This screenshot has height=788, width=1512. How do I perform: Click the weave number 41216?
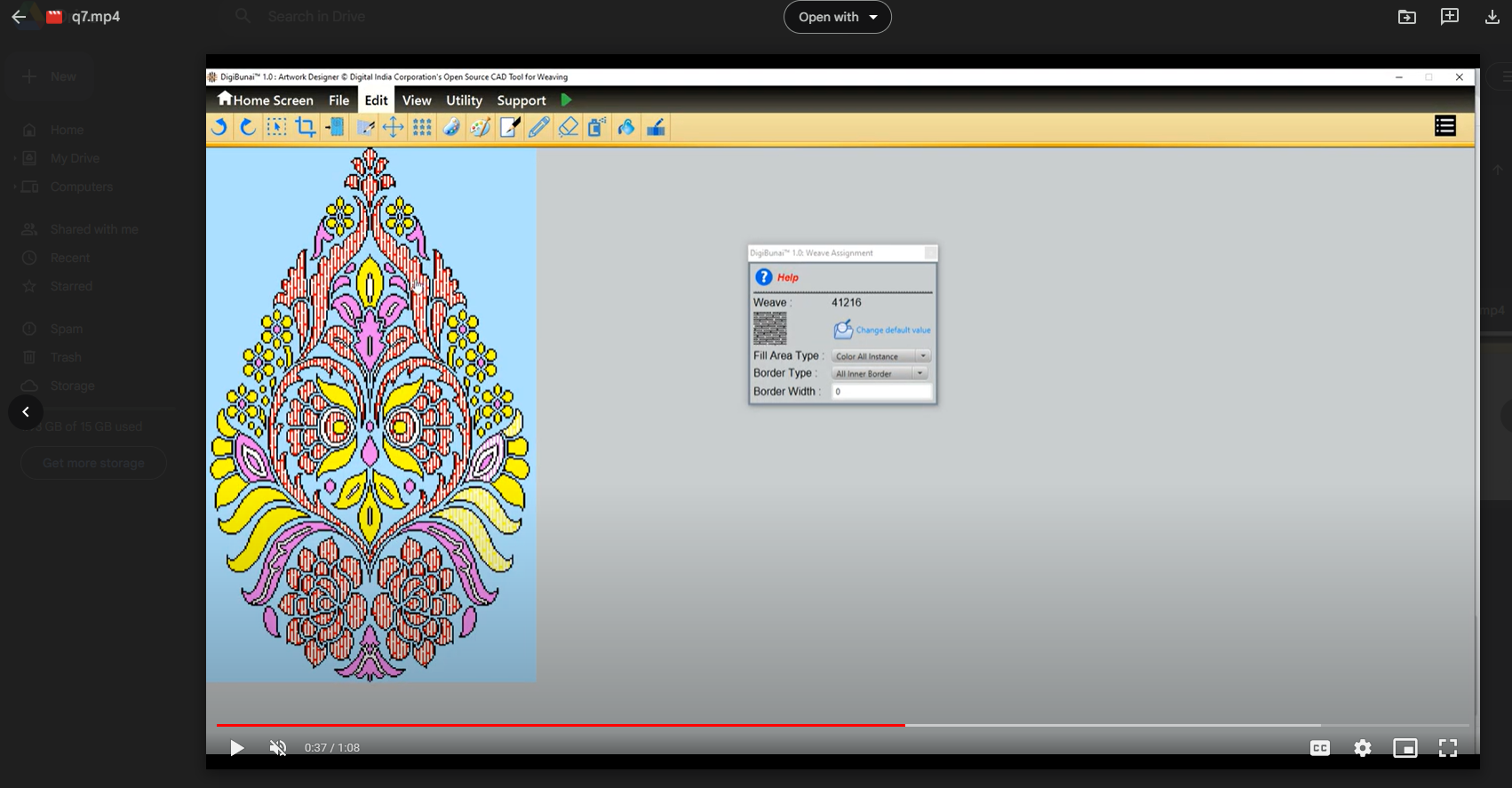pos(847,303)
